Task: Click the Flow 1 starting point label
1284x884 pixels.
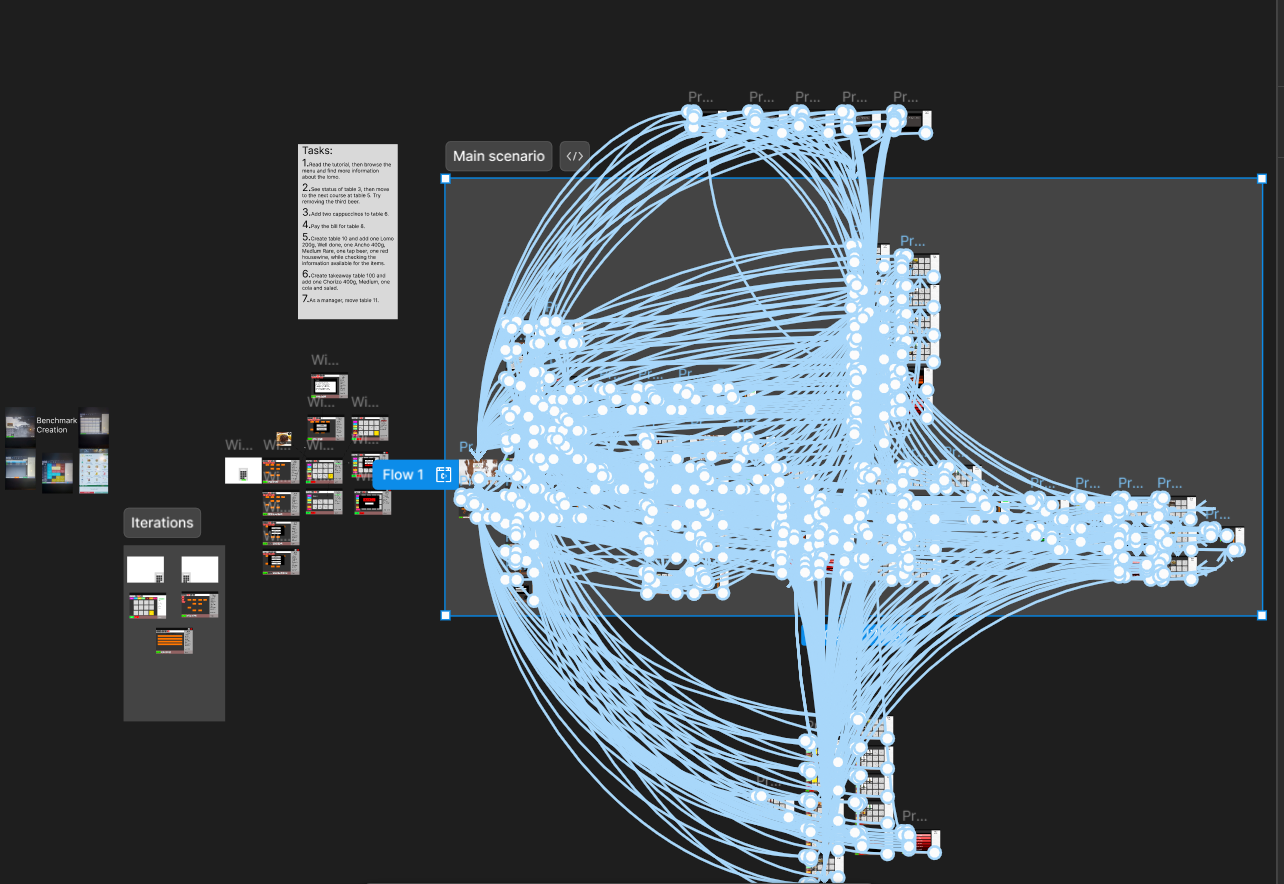Action: click(403, 475)
